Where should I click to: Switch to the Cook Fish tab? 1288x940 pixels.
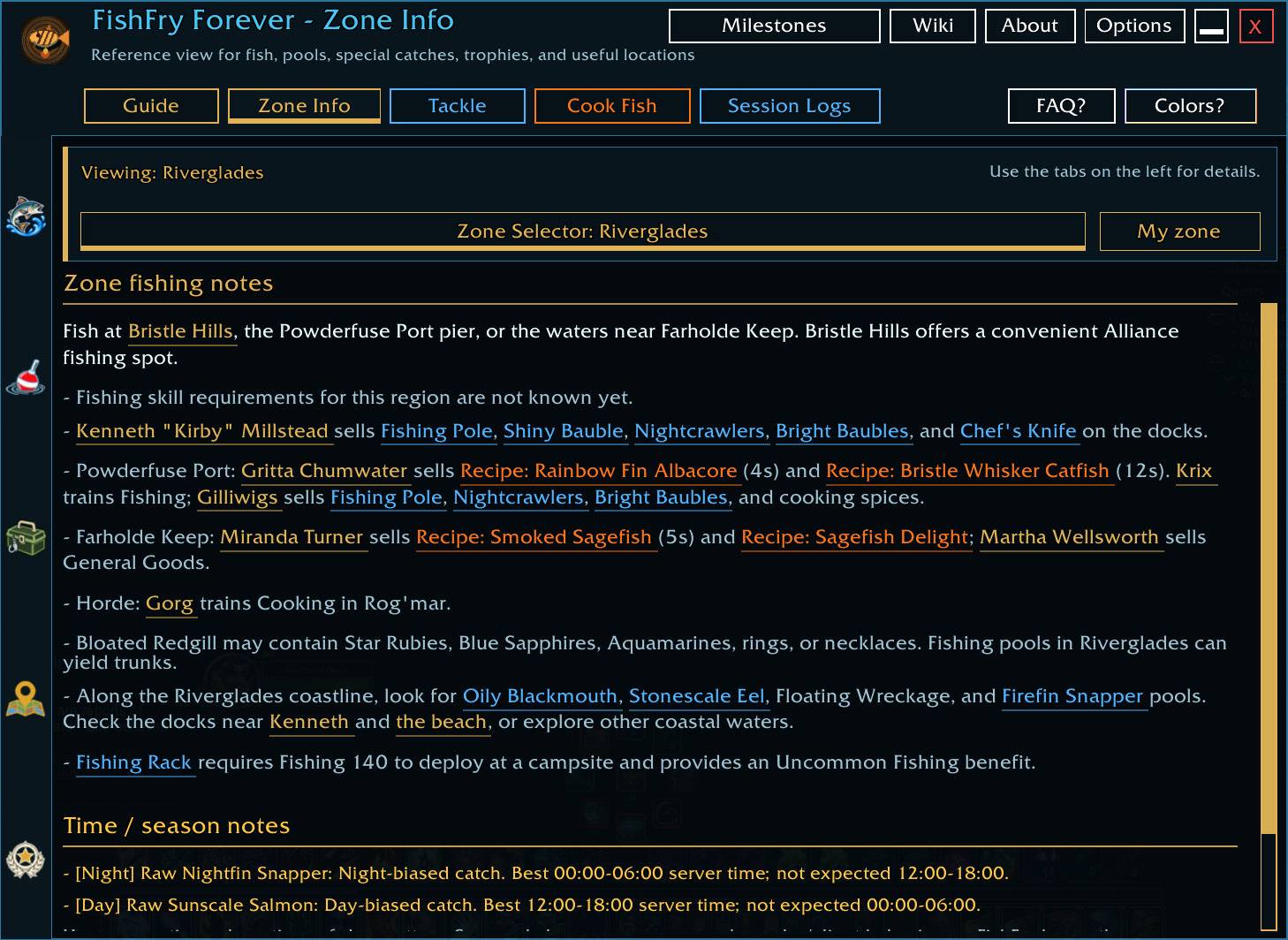tap(611, 106)
